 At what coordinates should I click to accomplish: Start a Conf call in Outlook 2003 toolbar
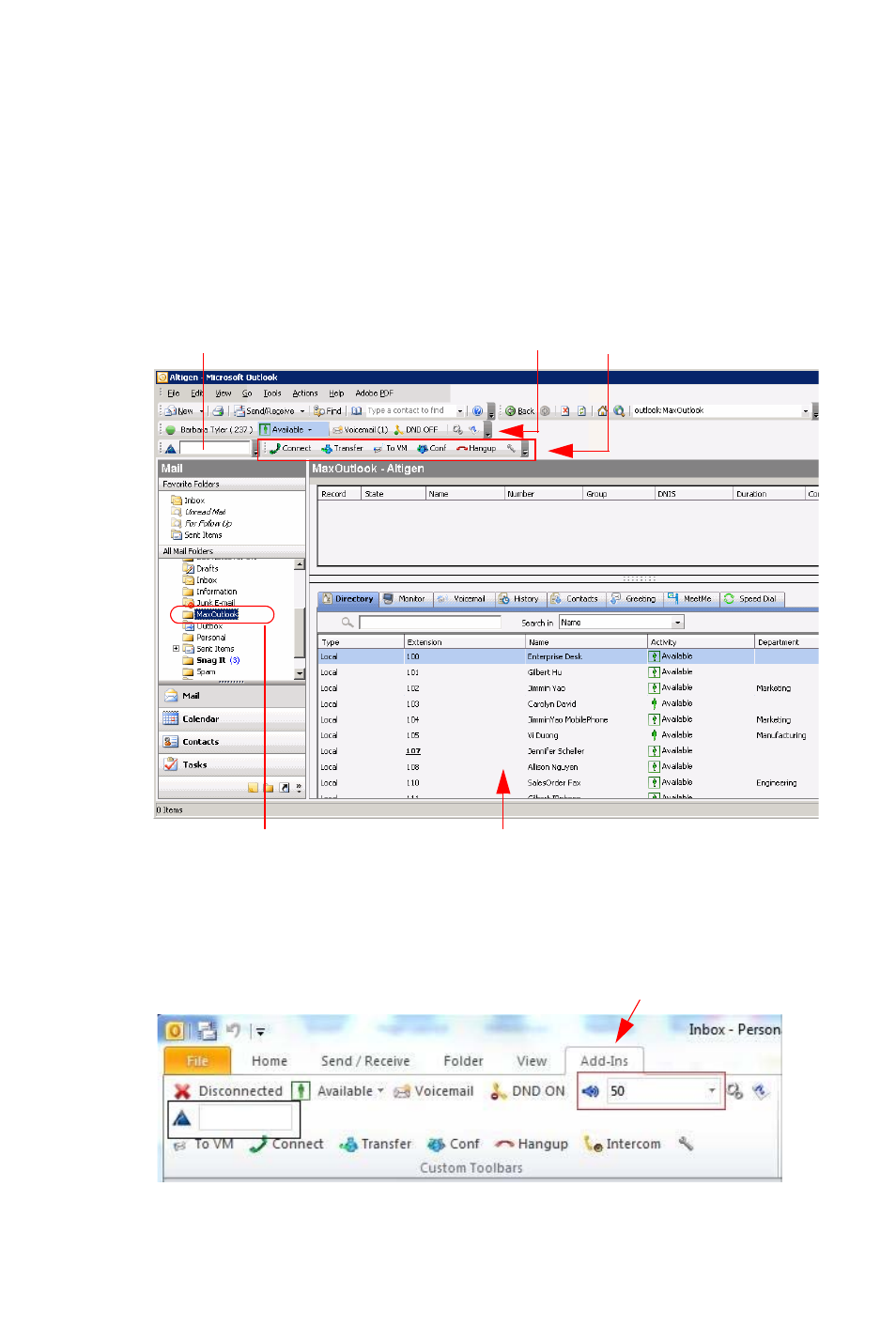click(432, 449)
